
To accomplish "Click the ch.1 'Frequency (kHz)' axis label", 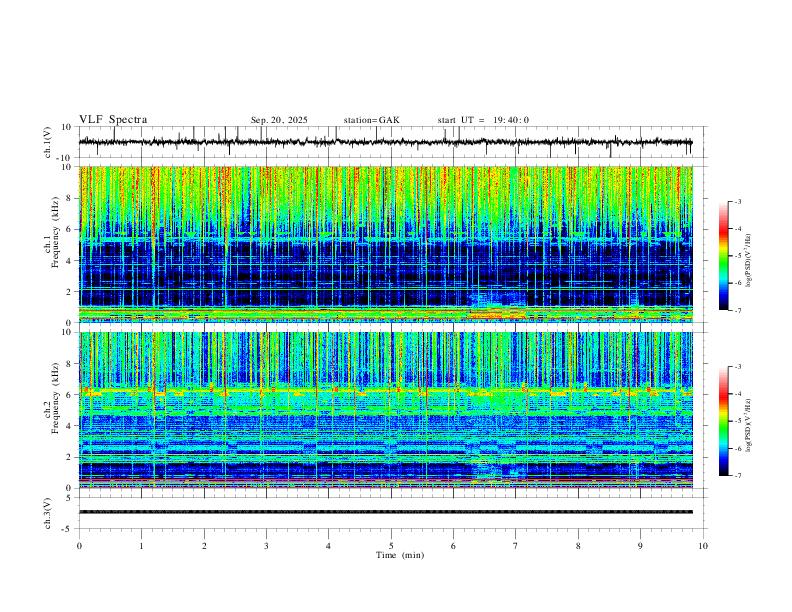I will click(56, 232).
